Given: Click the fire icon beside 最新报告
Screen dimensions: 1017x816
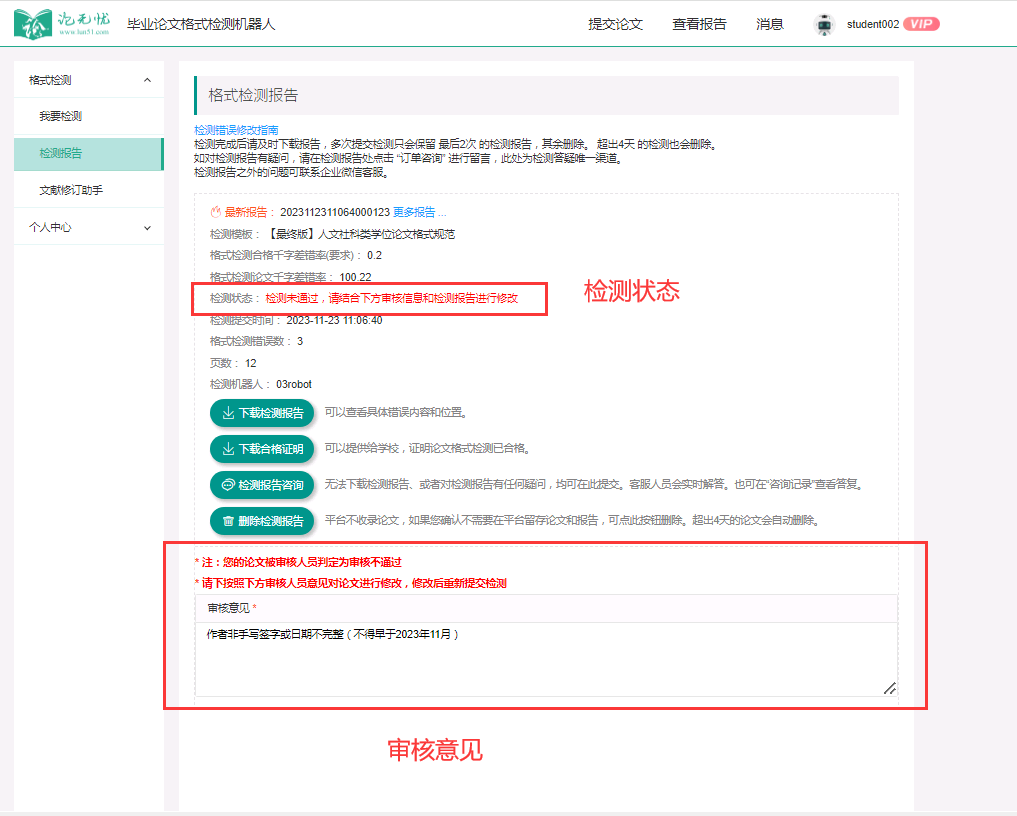Looking at the screenshot, I should click(x=215, y=212).
